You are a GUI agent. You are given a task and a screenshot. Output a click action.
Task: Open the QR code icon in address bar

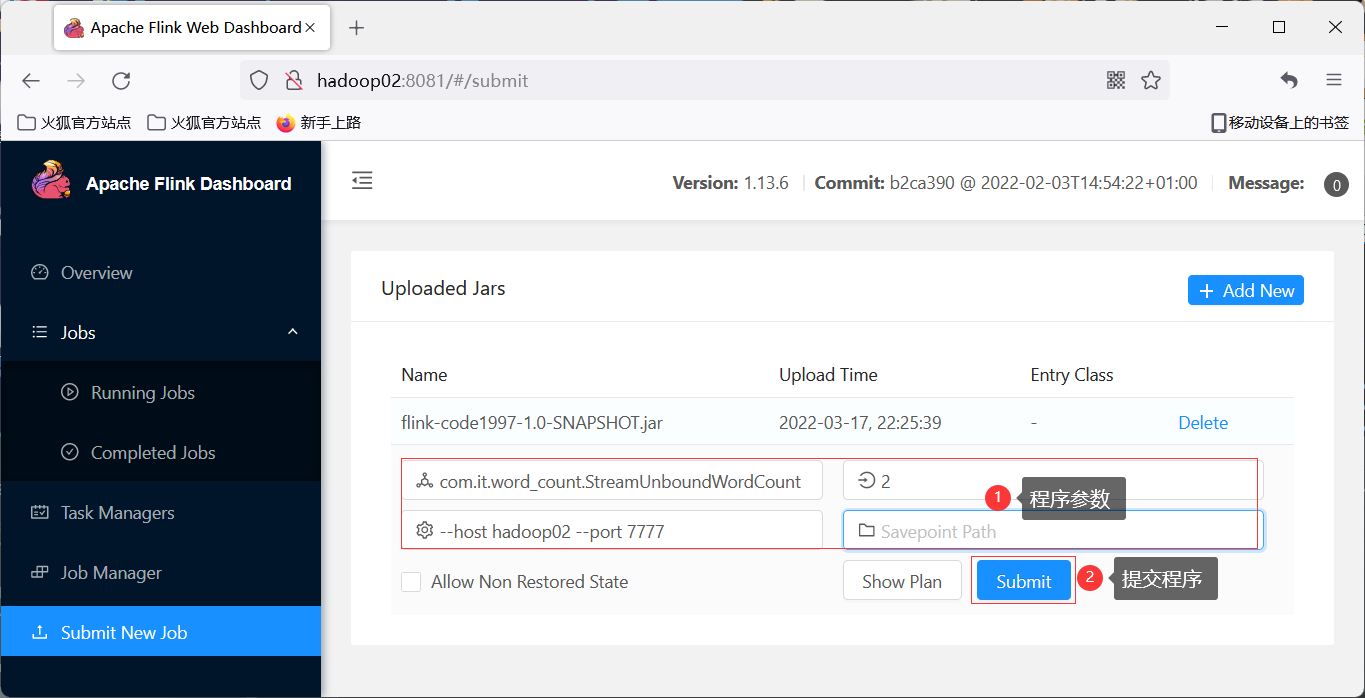pos(1116,81)
